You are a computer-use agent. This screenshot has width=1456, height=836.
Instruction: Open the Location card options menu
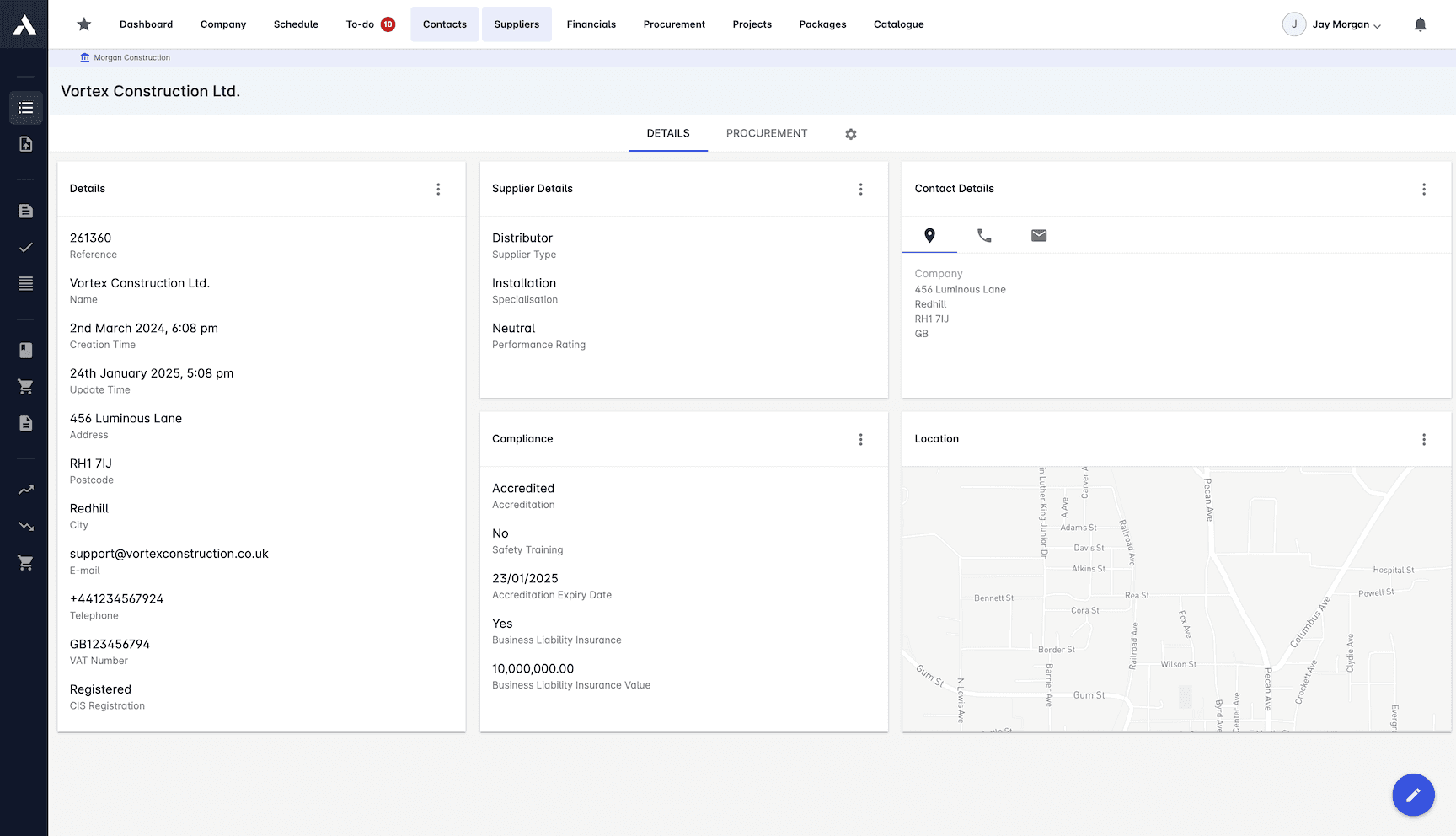(x=1424, y=439)
